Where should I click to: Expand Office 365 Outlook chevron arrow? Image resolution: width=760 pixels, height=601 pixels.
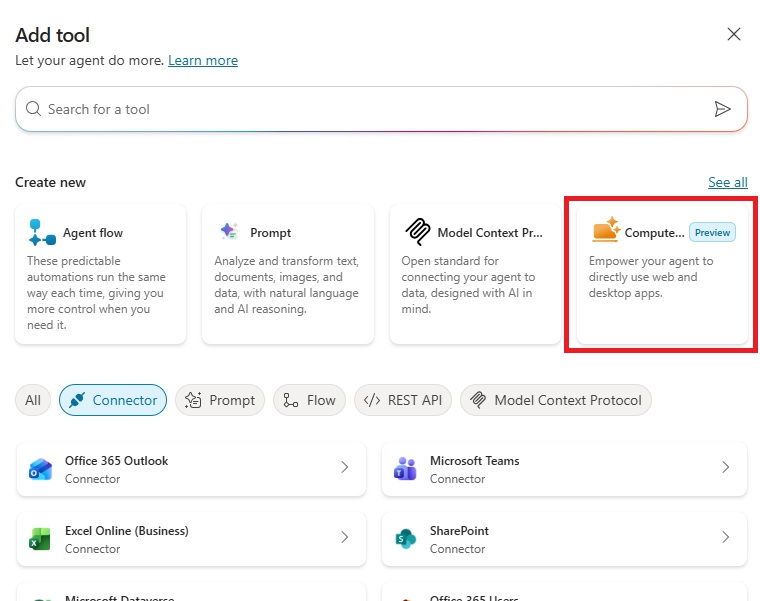click(x=344, y=467)
